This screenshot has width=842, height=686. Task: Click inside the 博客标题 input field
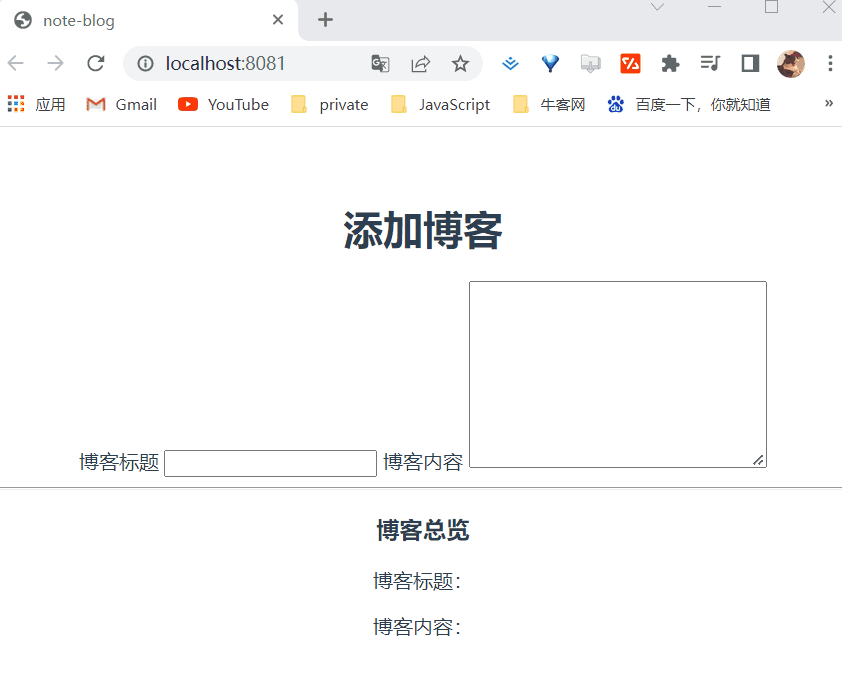270,463
